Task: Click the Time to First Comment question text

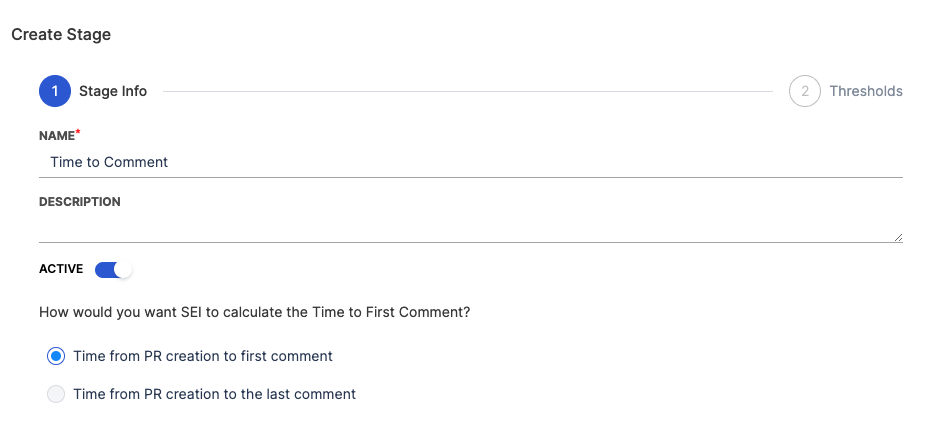Action: (254, 312)
